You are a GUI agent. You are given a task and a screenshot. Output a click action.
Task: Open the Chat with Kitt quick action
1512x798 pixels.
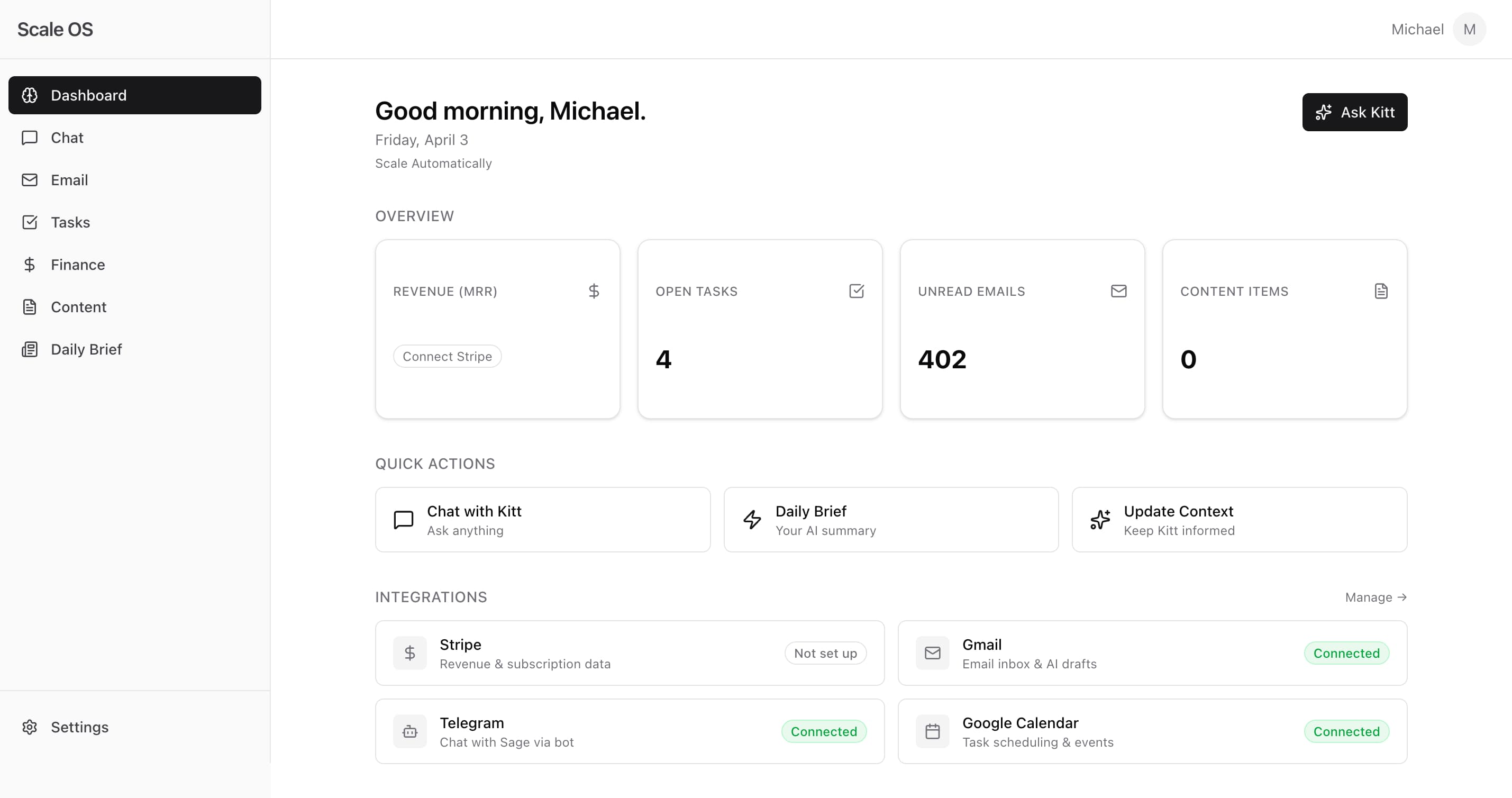(542, 520)
